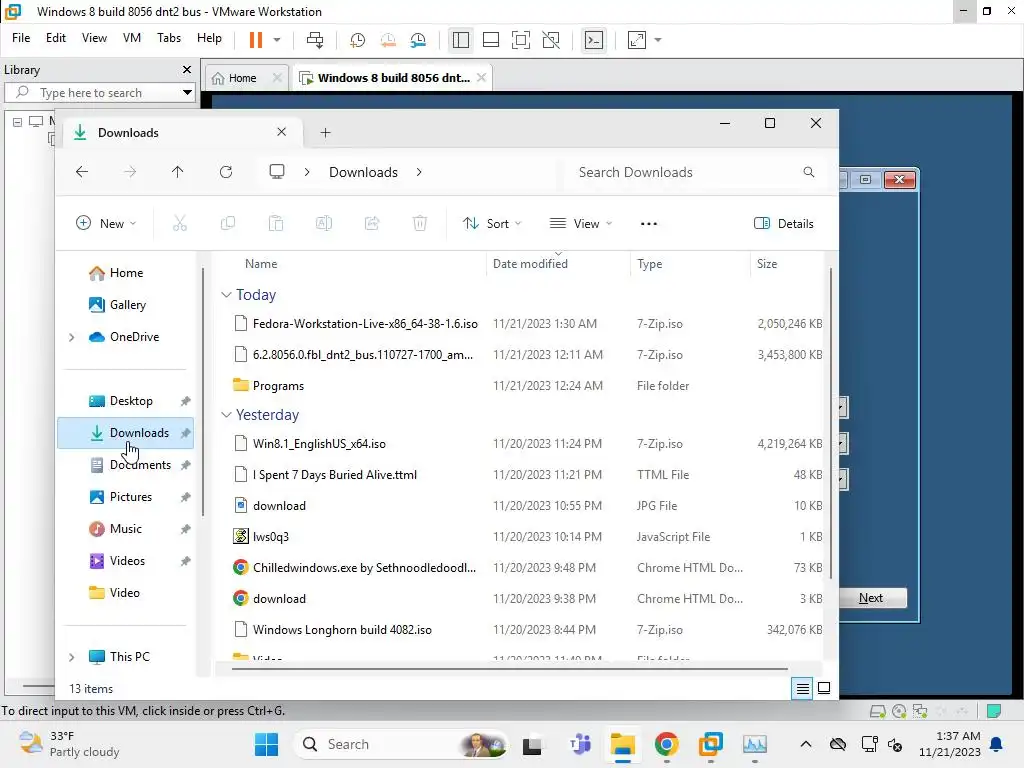Open the See more ellipsis menu
The height and width of the screenshot is (768, 1024).
point(648,223)
